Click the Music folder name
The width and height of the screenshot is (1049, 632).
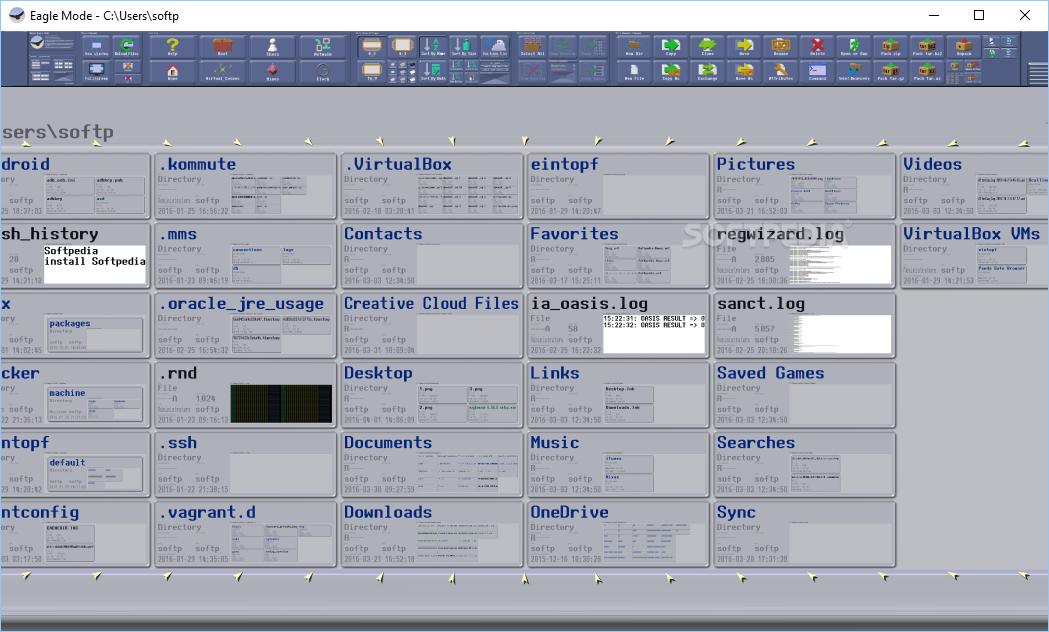(555, 443)
